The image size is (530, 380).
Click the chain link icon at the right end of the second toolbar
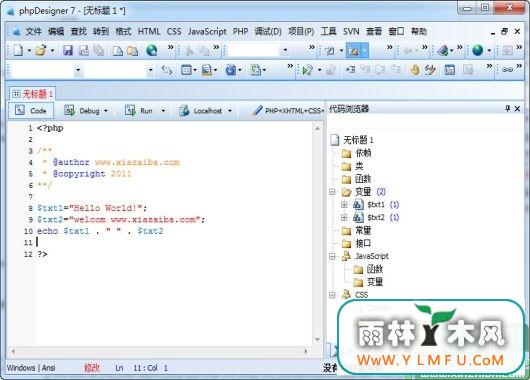pyautogui.click(x=507, y=70)
